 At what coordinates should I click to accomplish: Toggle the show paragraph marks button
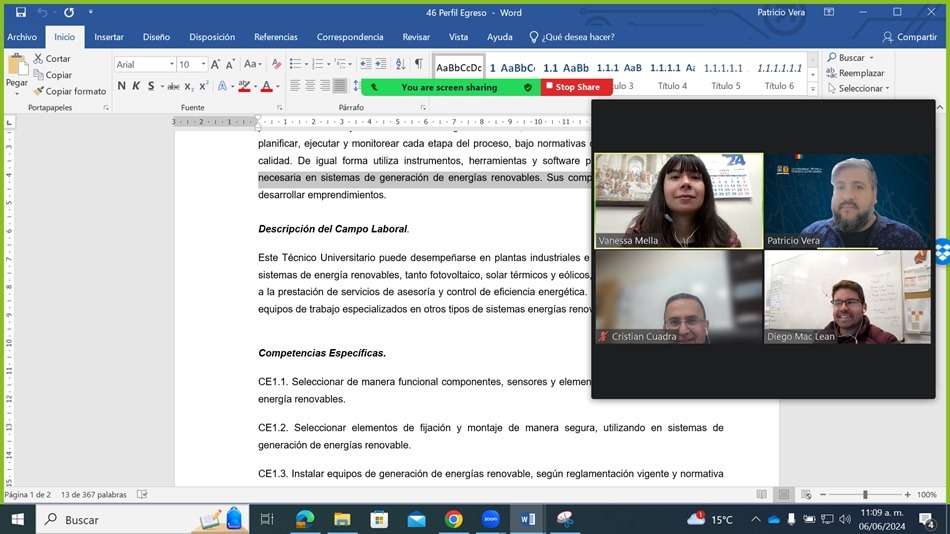(x=418, y=64)
